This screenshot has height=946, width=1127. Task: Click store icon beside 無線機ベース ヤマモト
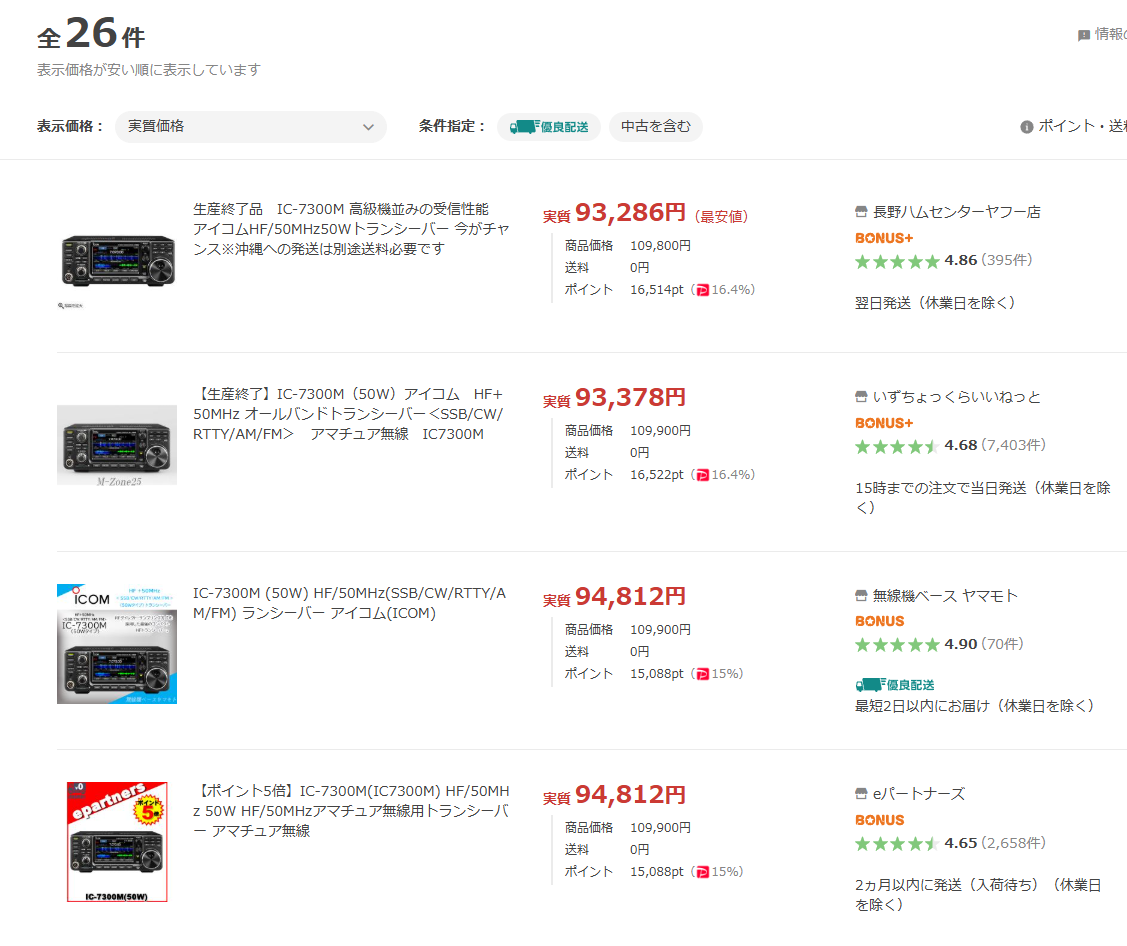[x=861, y=596]
